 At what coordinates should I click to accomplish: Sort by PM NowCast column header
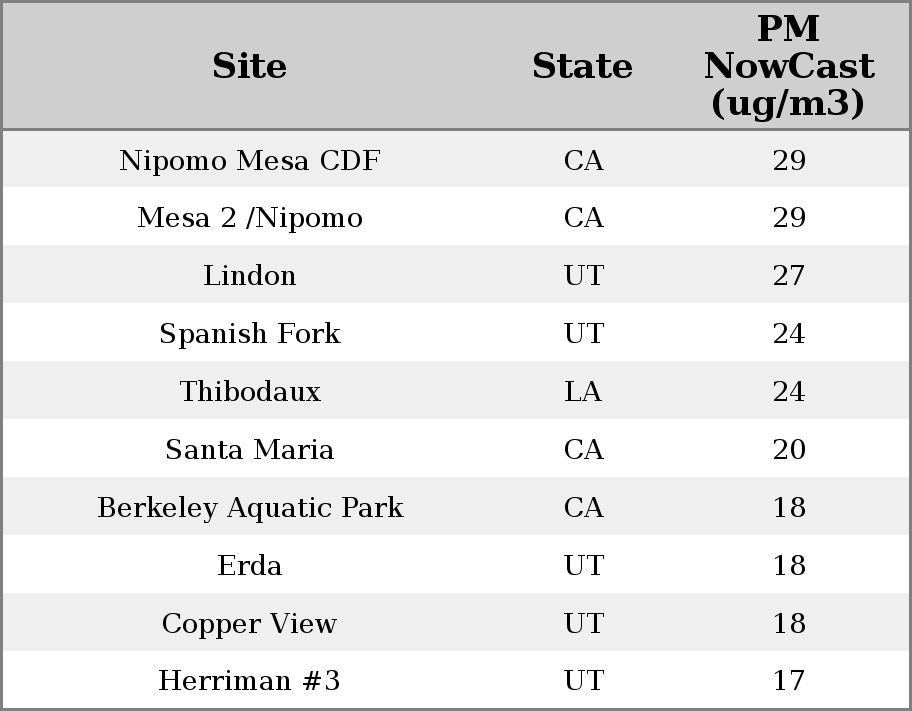[788, 67]
